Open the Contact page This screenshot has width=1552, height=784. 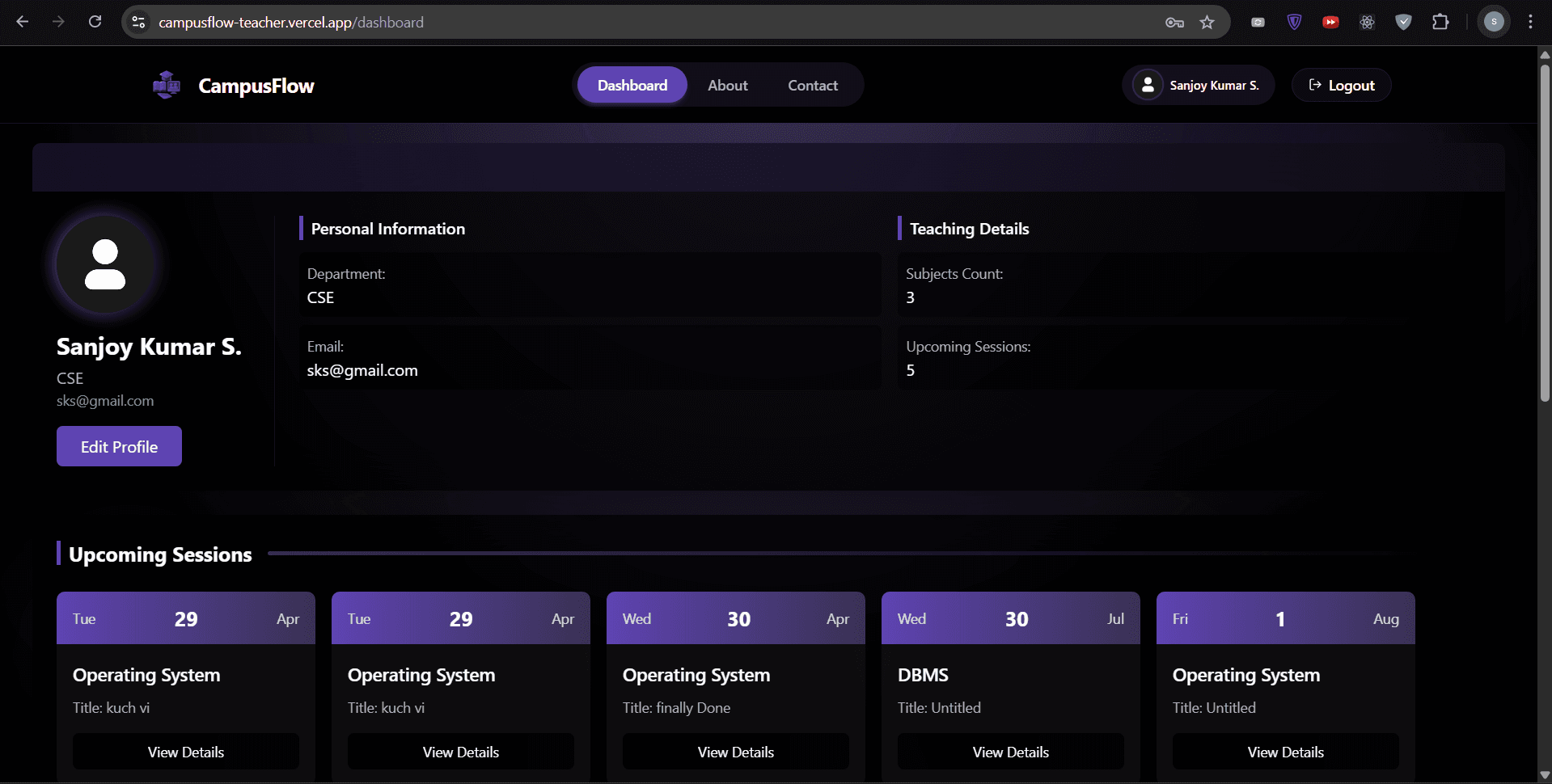click(813, 84)
